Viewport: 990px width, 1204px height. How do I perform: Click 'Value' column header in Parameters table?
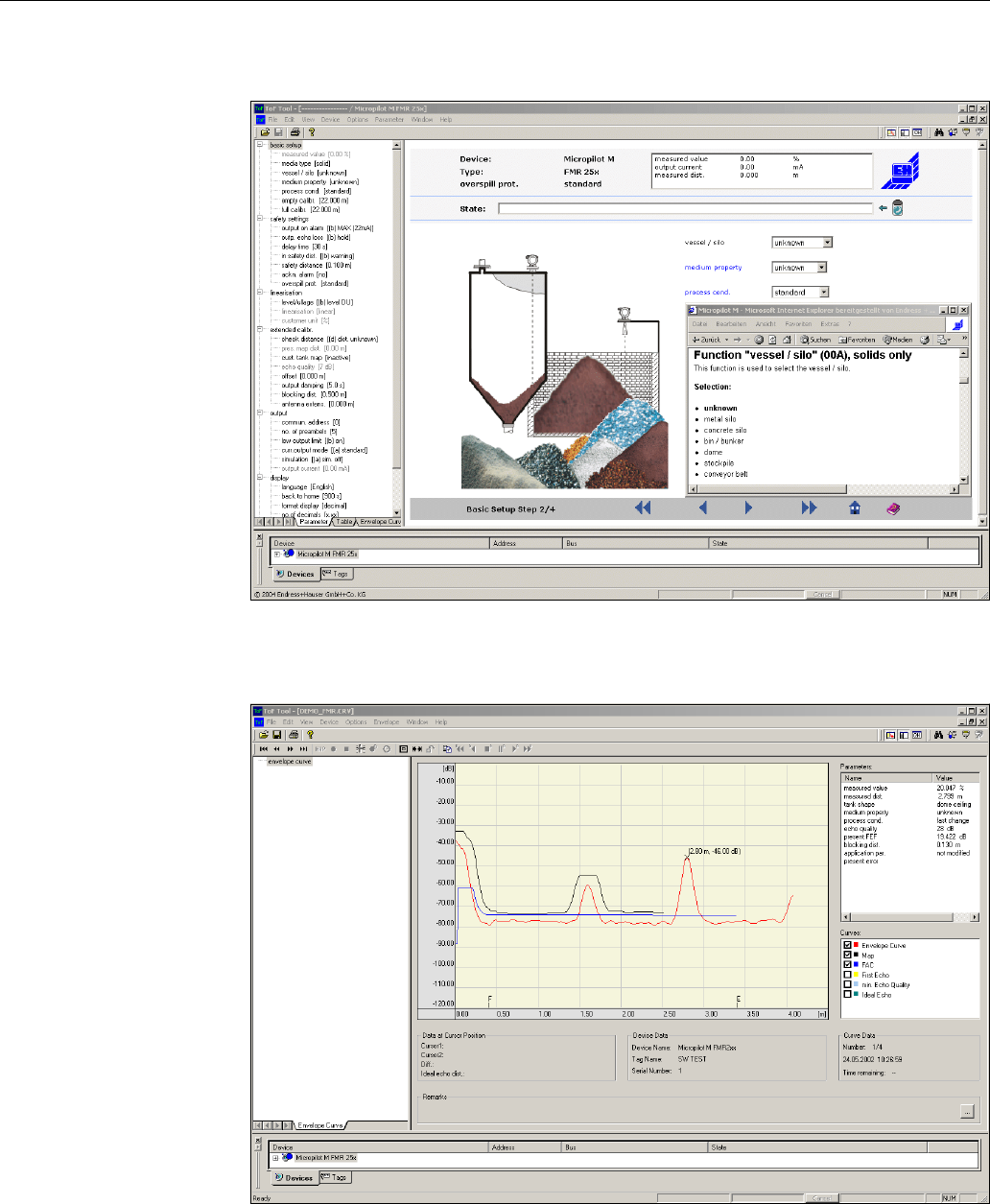pos(955,779)
